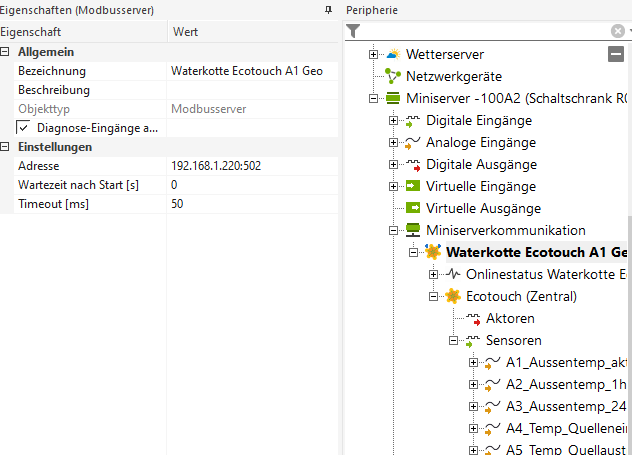Select the A1_Aussentemp sensor entry
Screen dimensions: 632x455
pyautogui.click(x=566, y=362)
